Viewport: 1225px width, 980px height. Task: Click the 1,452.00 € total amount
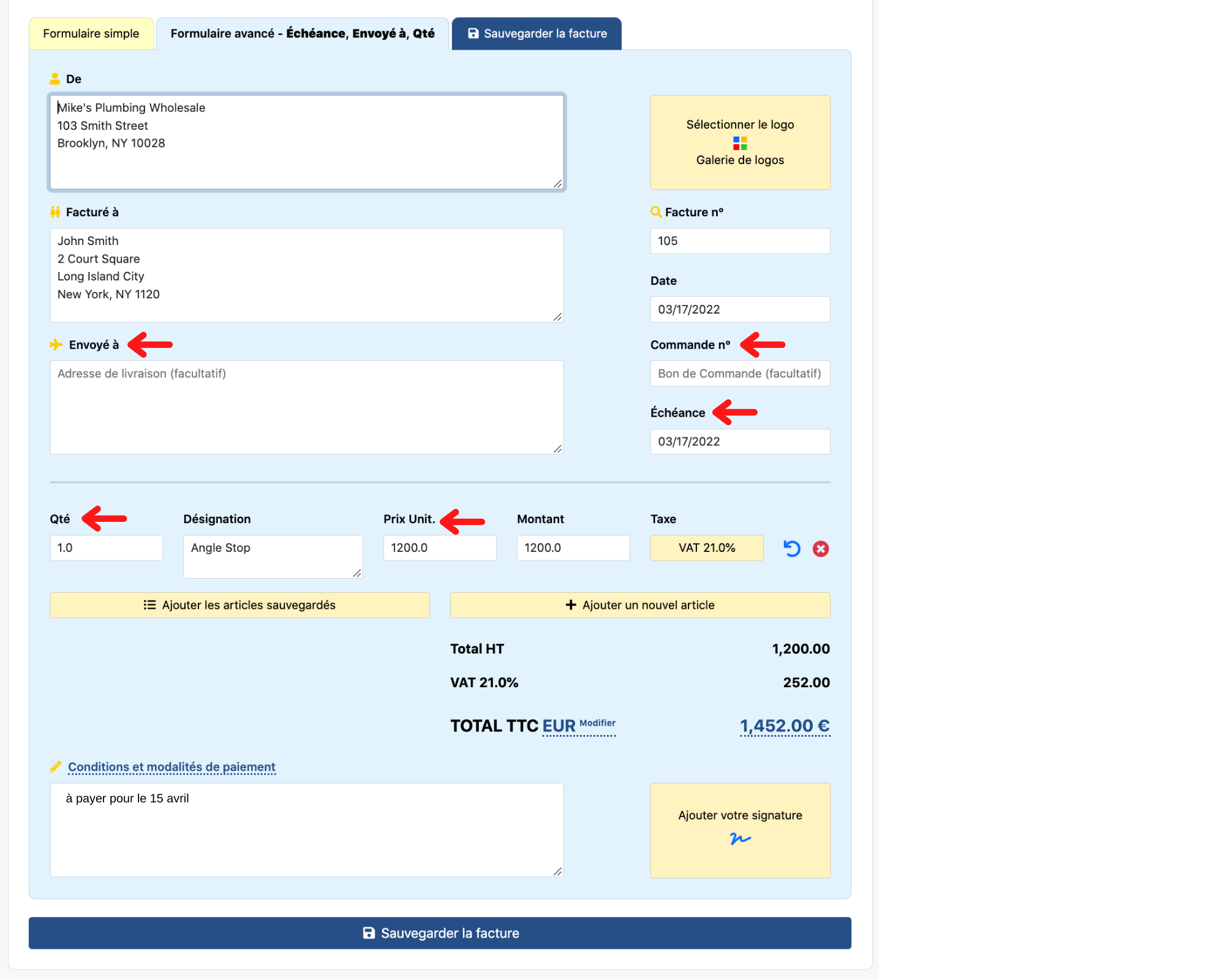[x=785, y=726]
